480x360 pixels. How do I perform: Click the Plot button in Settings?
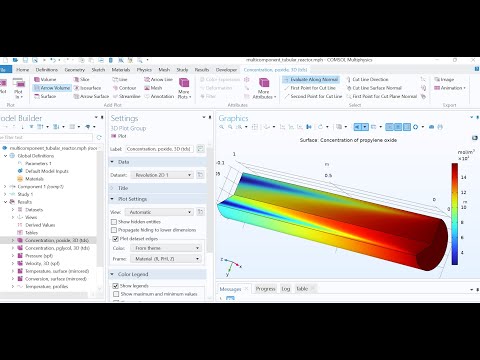(x=119, y=136)
